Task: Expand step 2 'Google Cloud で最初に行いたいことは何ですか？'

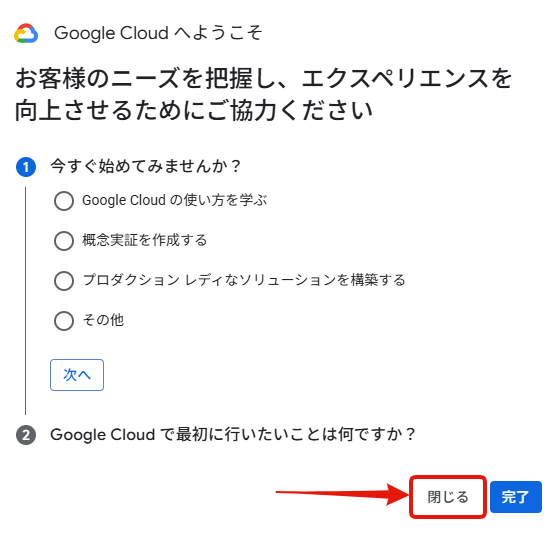Action: tap(233, 435)
